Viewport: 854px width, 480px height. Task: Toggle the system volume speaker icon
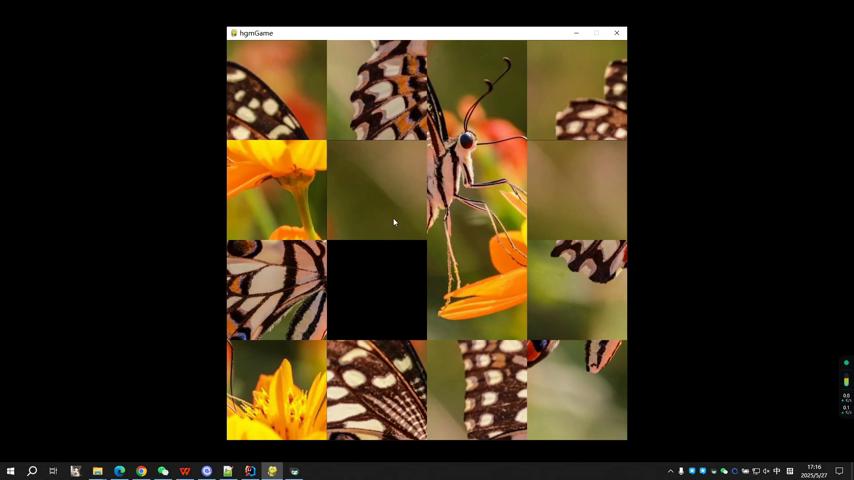[766, 471]
